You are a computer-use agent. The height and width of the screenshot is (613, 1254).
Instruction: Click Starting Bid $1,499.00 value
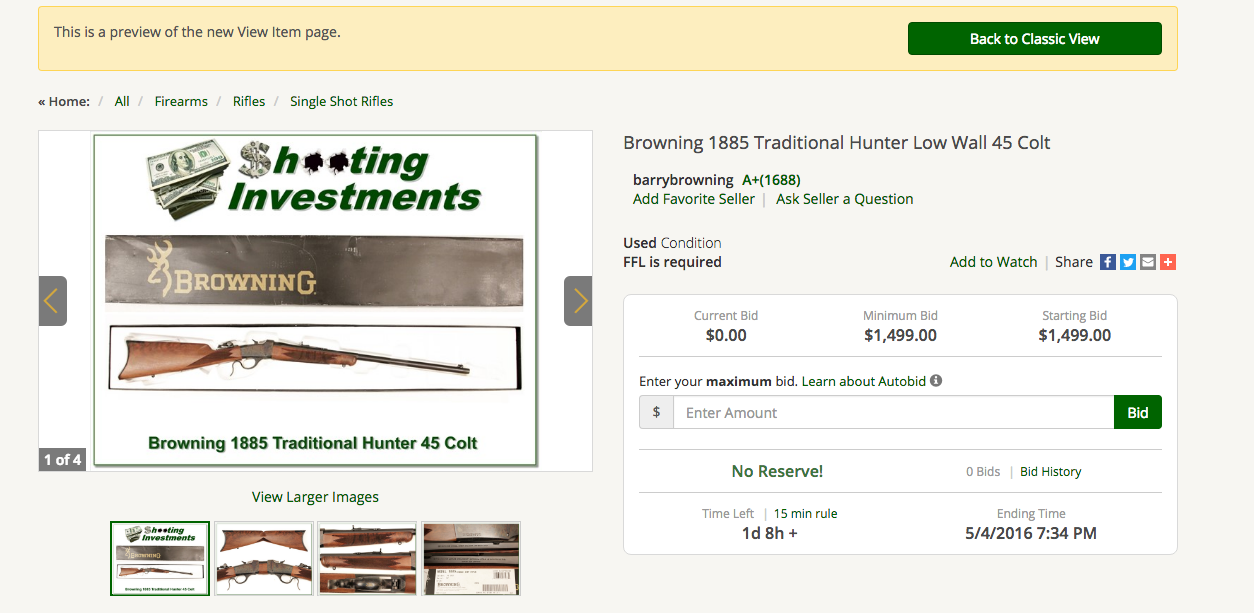pos(1075,335)
